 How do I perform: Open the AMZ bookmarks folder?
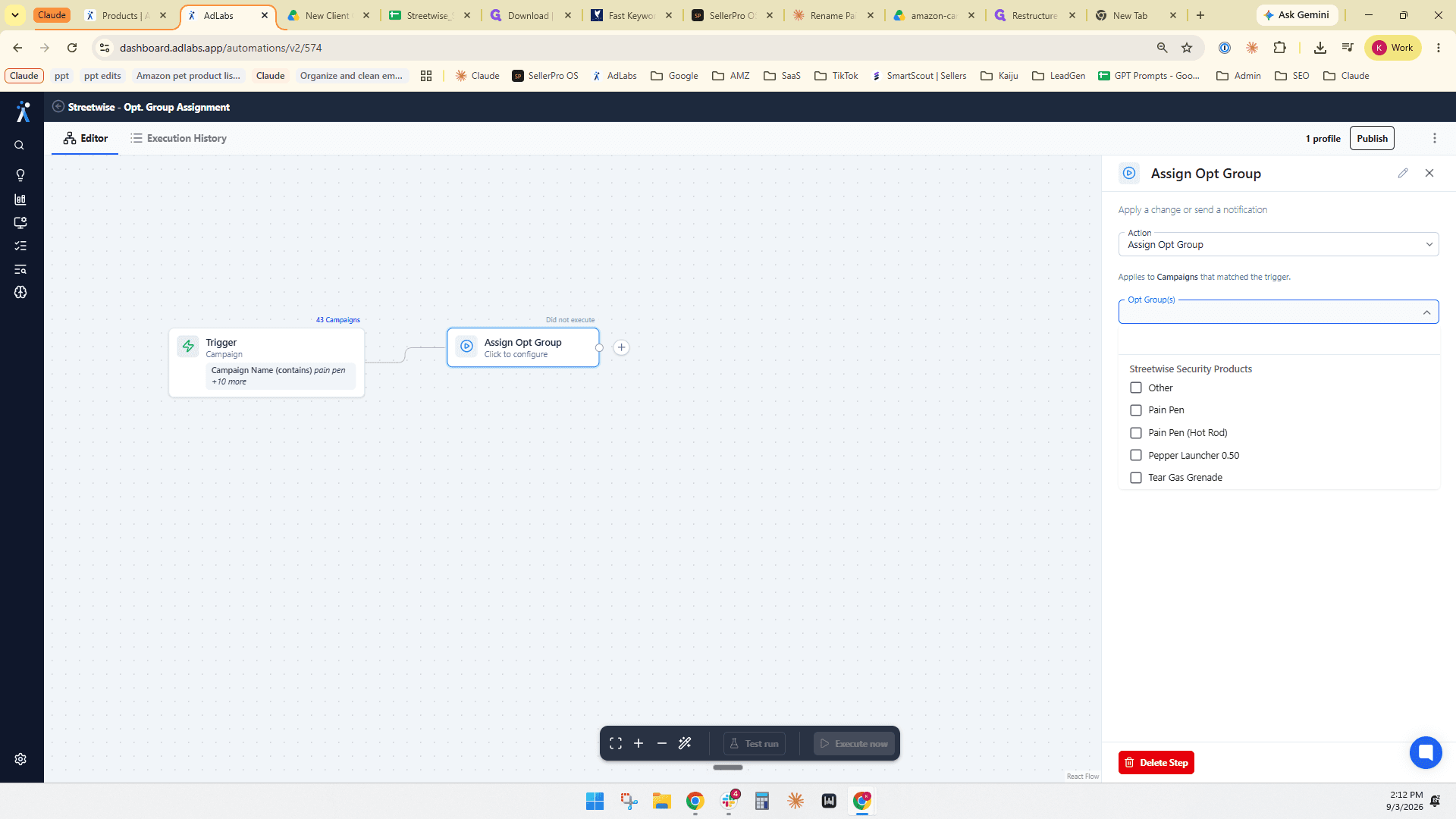pyautogui.click(x=731, y=76)
